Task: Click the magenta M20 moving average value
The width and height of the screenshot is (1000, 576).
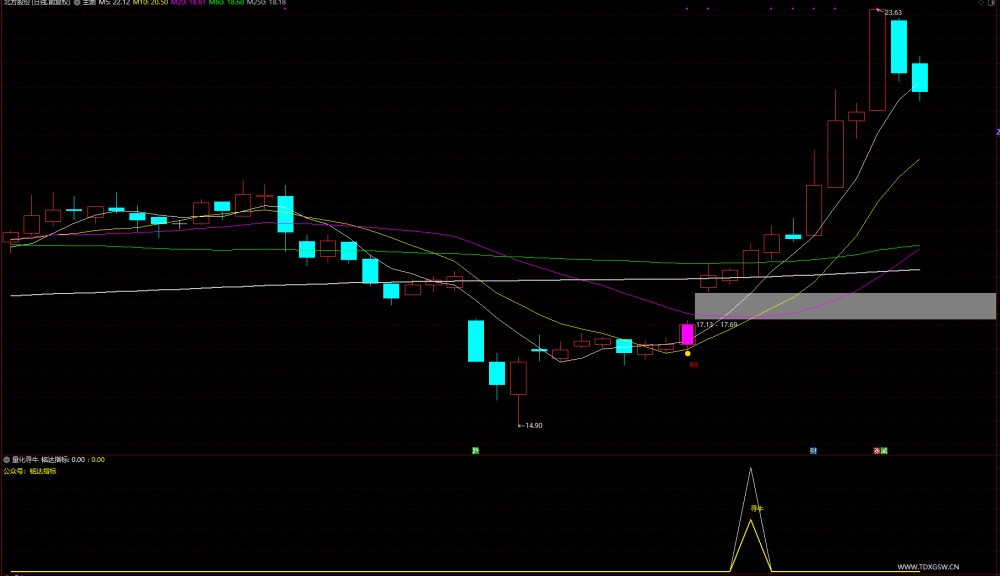Action: click(188, 3)
